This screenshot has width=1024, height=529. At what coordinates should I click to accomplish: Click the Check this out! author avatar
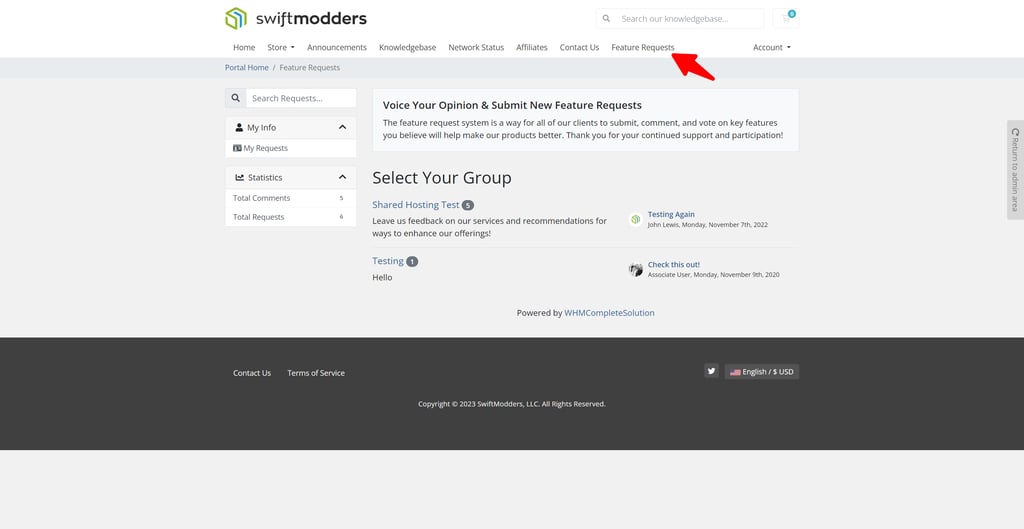[635, 269]
